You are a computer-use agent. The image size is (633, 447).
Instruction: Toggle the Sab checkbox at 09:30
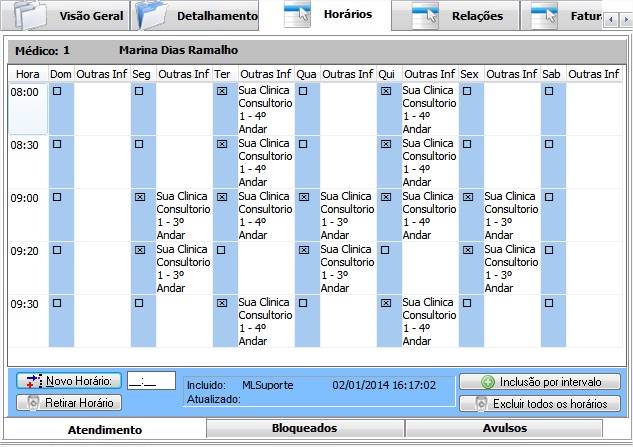click(549, 302)
